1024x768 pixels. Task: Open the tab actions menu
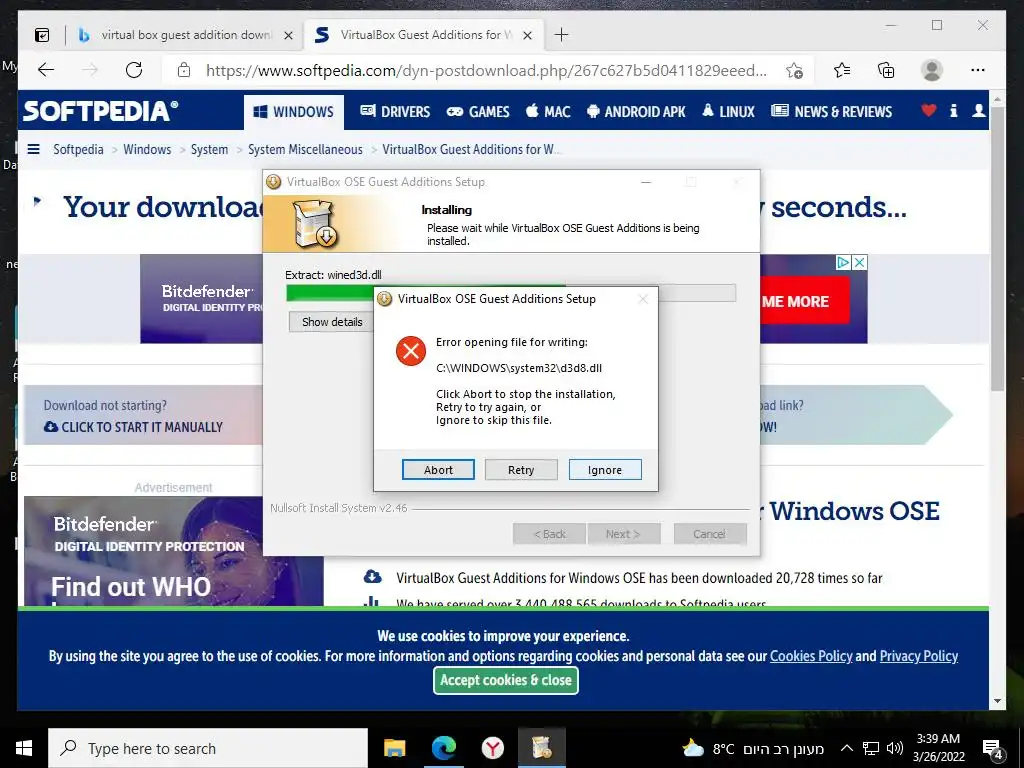[42, 35]
